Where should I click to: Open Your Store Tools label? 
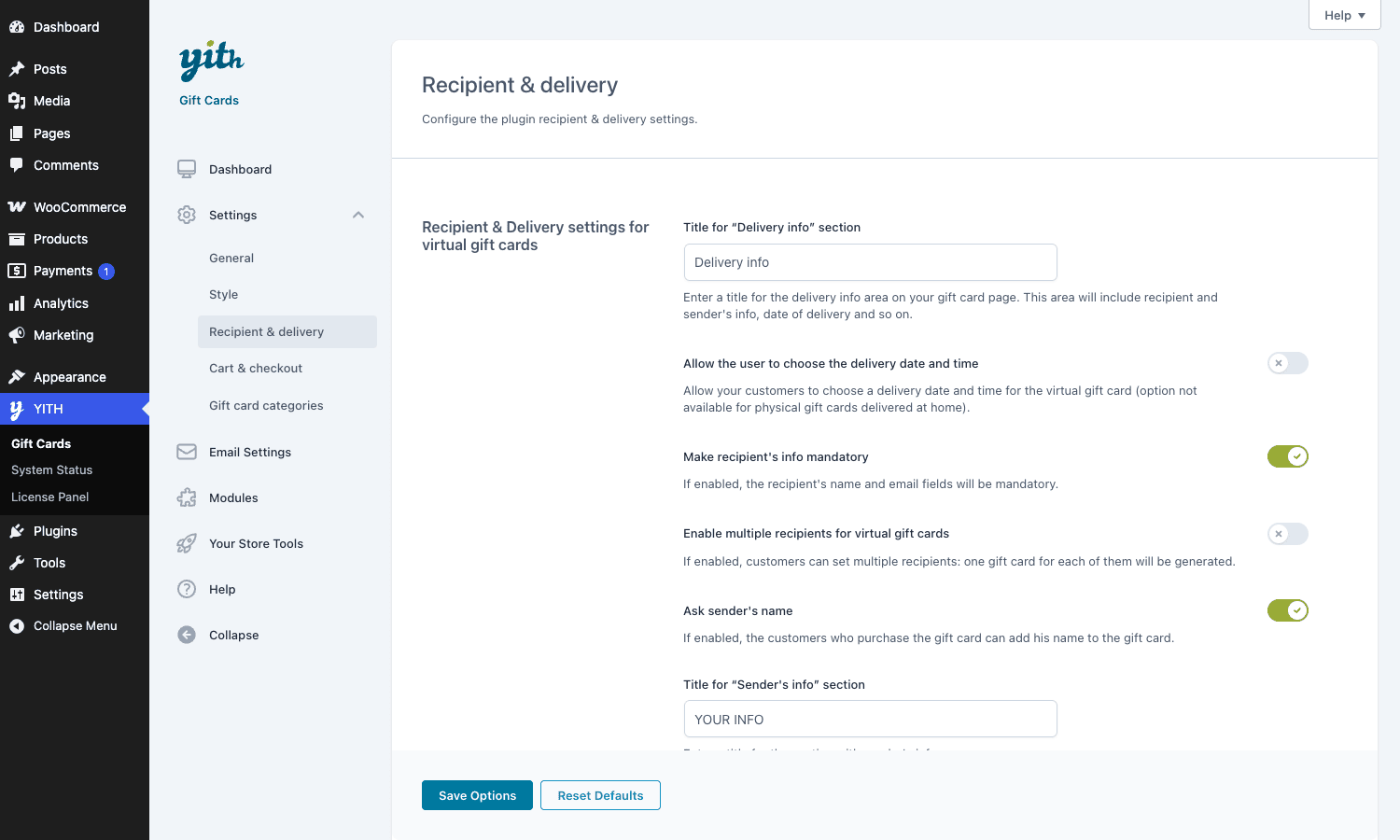click(257, 543)
